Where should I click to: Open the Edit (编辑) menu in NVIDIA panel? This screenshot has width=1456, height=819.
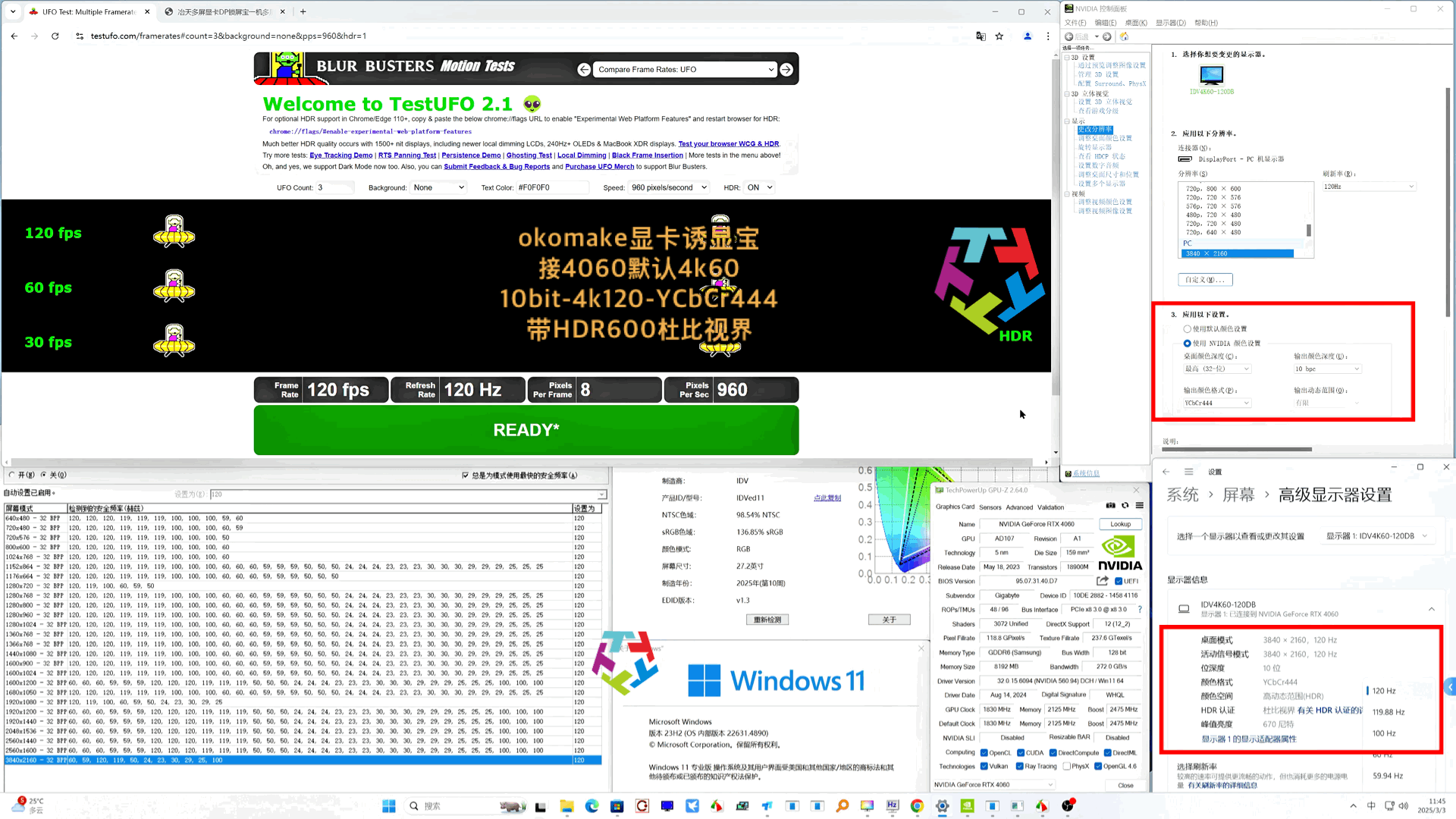1105,23
